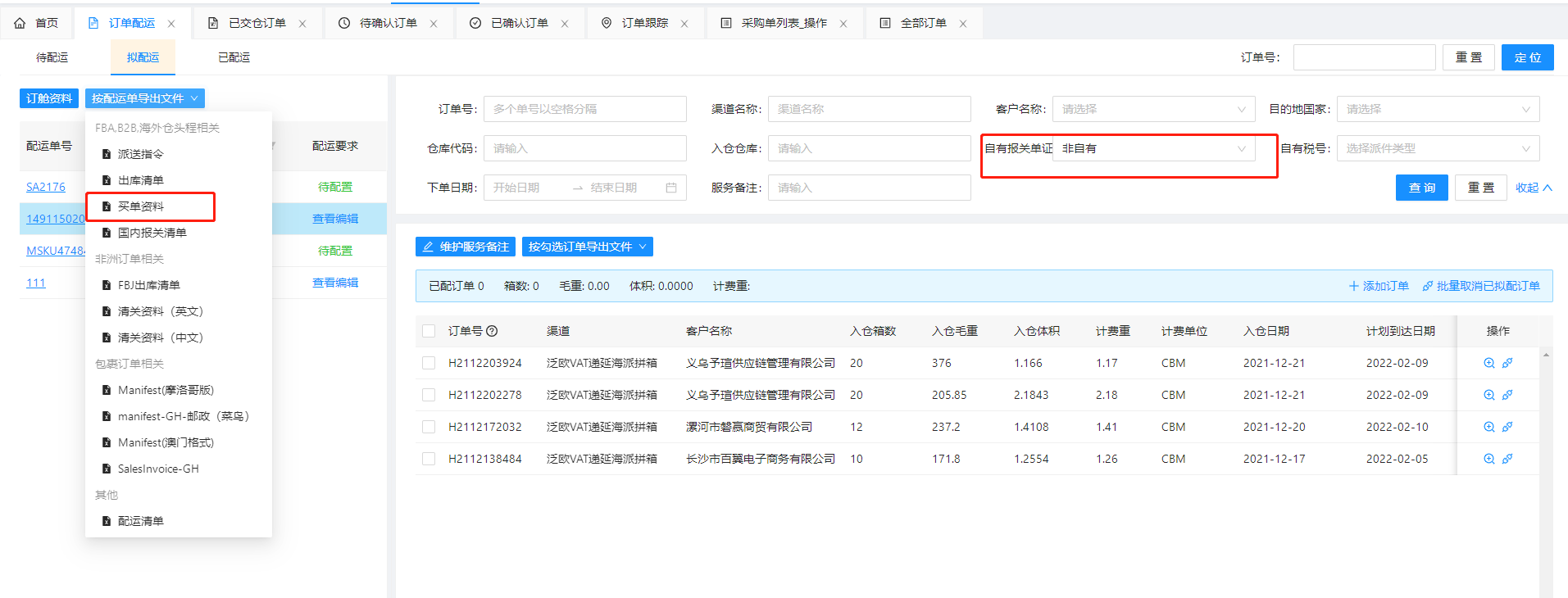Click the link icon for order H2112202278
The width and height of the screenshot is (1568, 598).
click(1507, 395)
